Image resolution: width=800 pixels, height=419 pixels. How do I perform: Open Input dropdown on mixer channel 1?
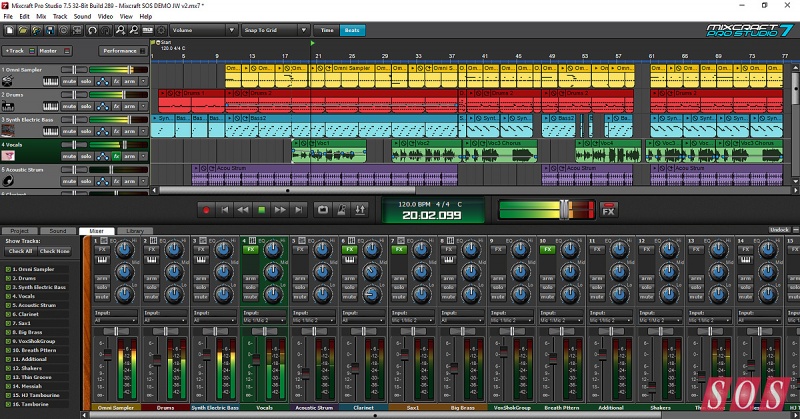click(x=116, y=321)
